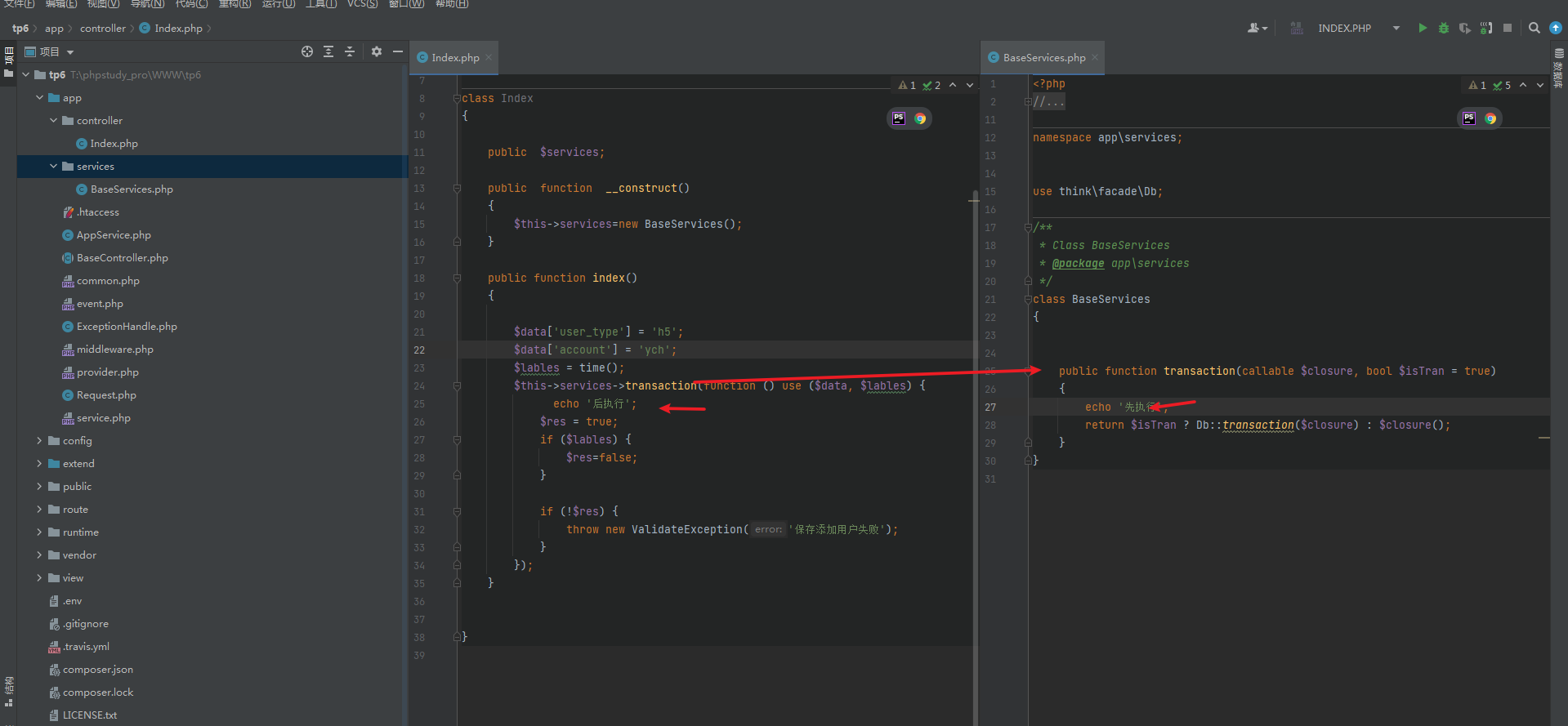This screenshot has width=1568, height=726.
Task: Click the stop process square button
Action: click(x=1508, y=28)
